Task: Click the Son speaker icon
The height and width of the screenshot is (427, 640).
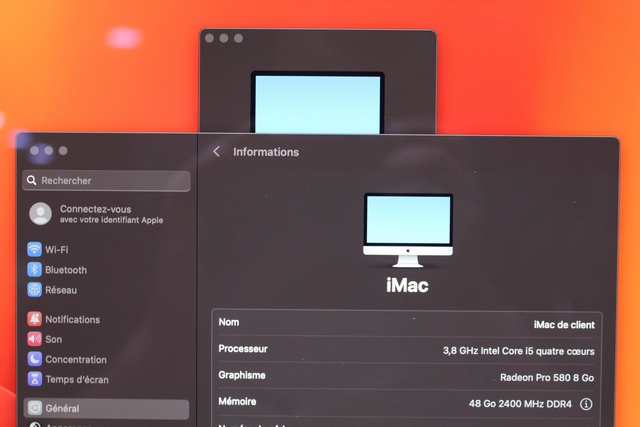Action: 34,339
